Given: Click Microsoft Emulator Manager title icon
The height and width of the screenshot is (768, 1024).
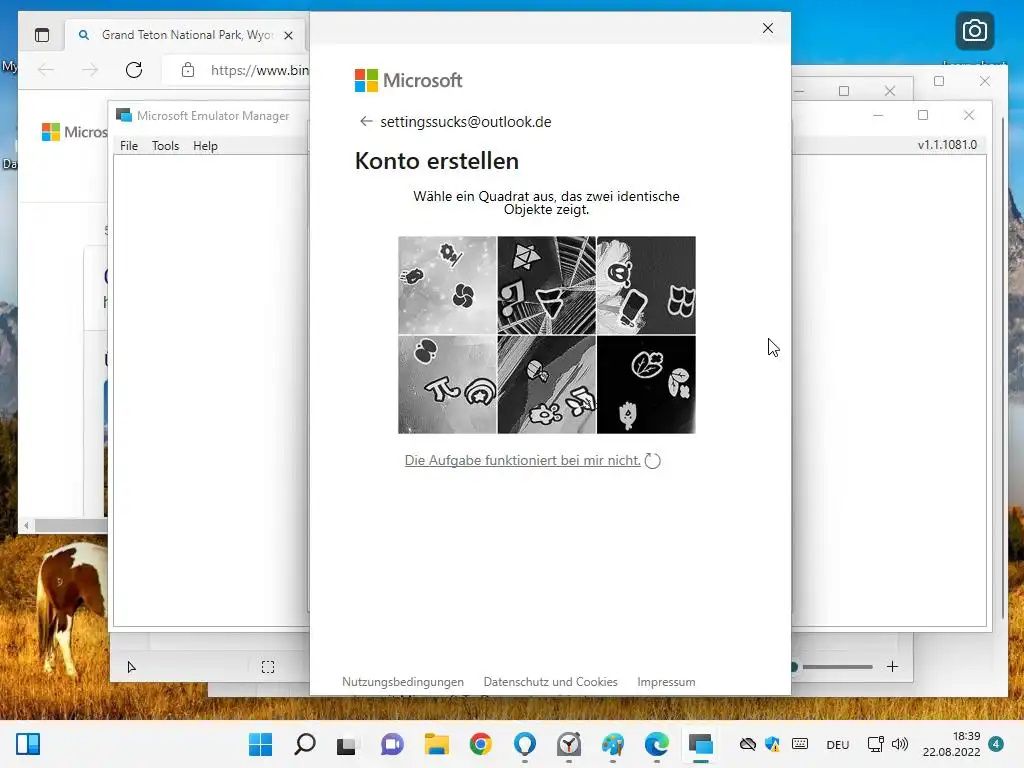Looking at the screenshot, I should coord(123,116).
